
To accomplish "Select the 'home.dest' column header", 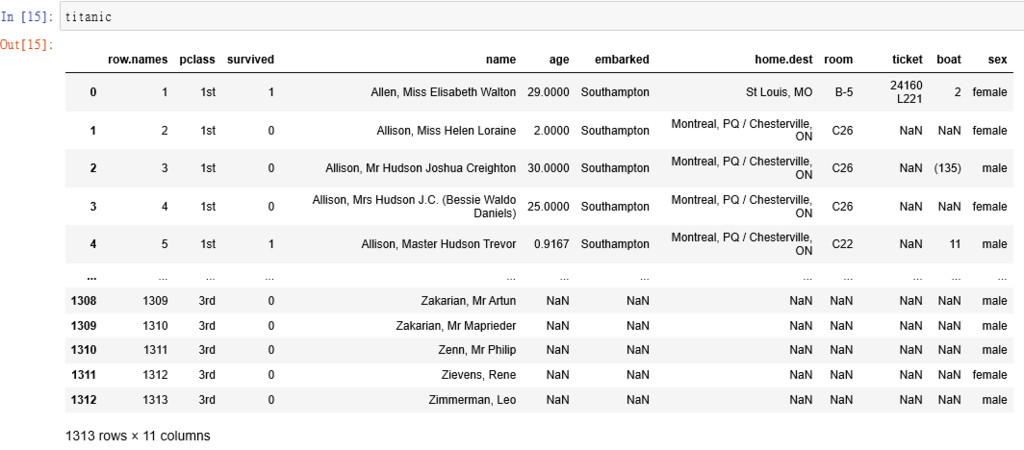I will (783, 59).
